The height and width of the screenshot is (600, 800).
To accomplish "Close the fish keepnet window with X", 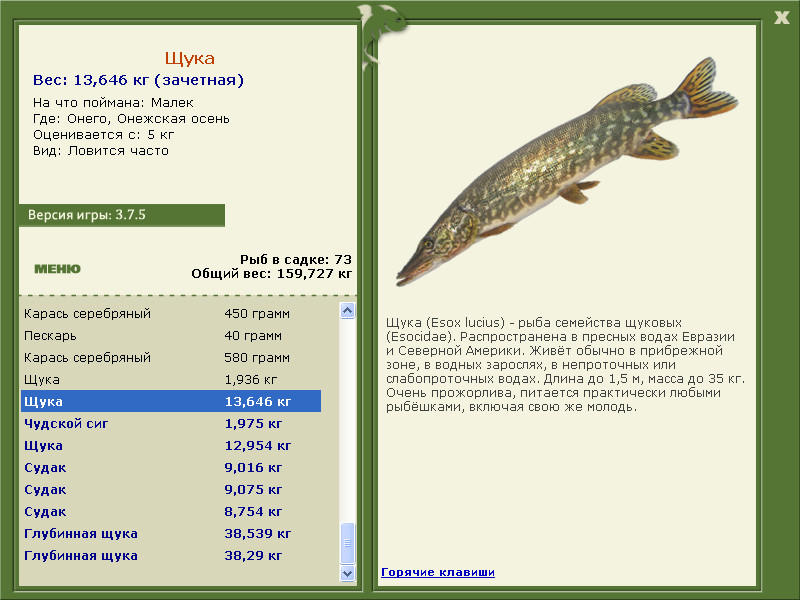I will 782,18.
